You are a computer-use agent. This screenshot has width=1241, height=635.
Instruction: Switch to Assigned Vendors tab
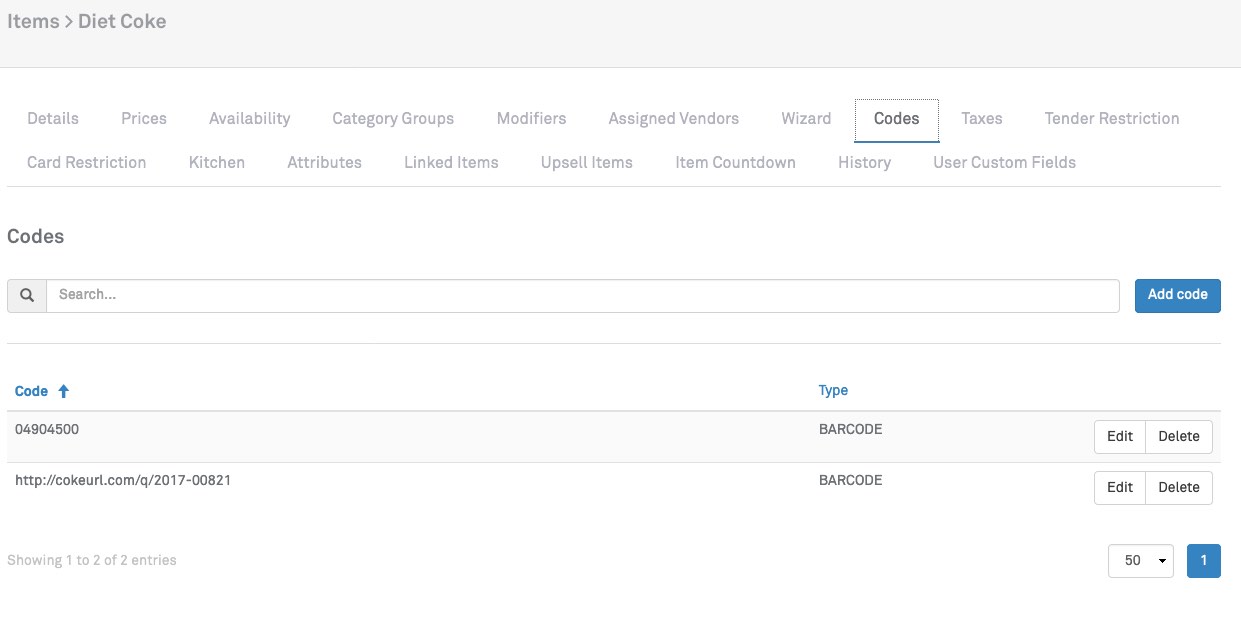(673, 119)
